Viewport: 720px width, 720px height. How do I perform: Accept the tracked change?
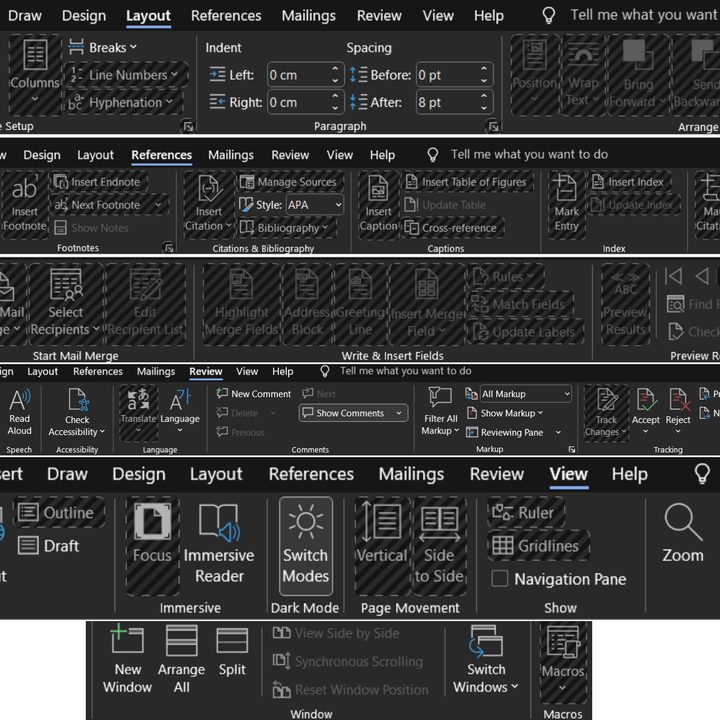tap(645, 411)
